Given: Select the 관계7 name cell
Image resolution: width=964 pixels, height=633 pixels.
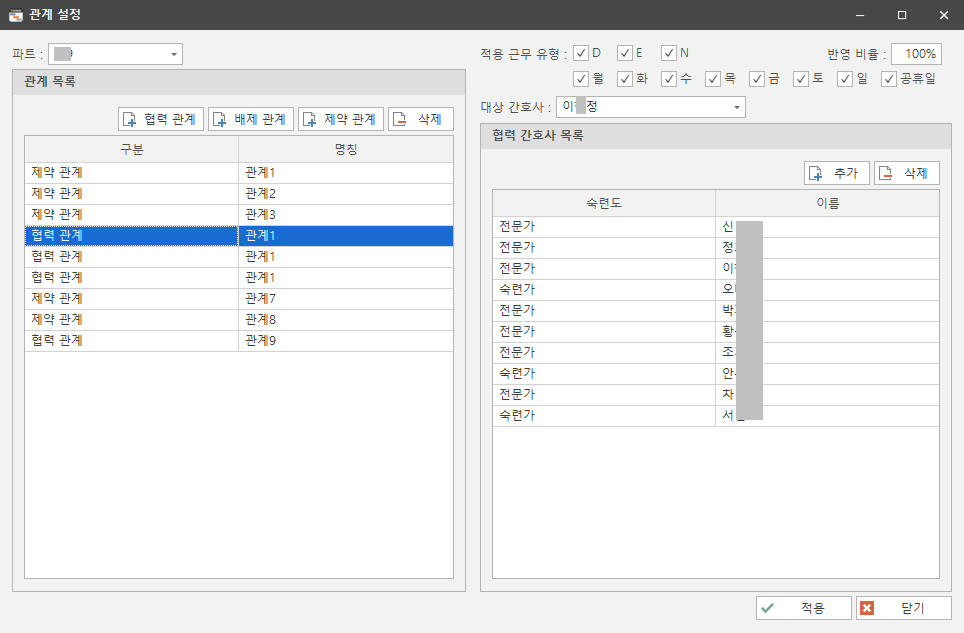Looking at the screenshot, I should pyautogui.click(x=346, y=298).
